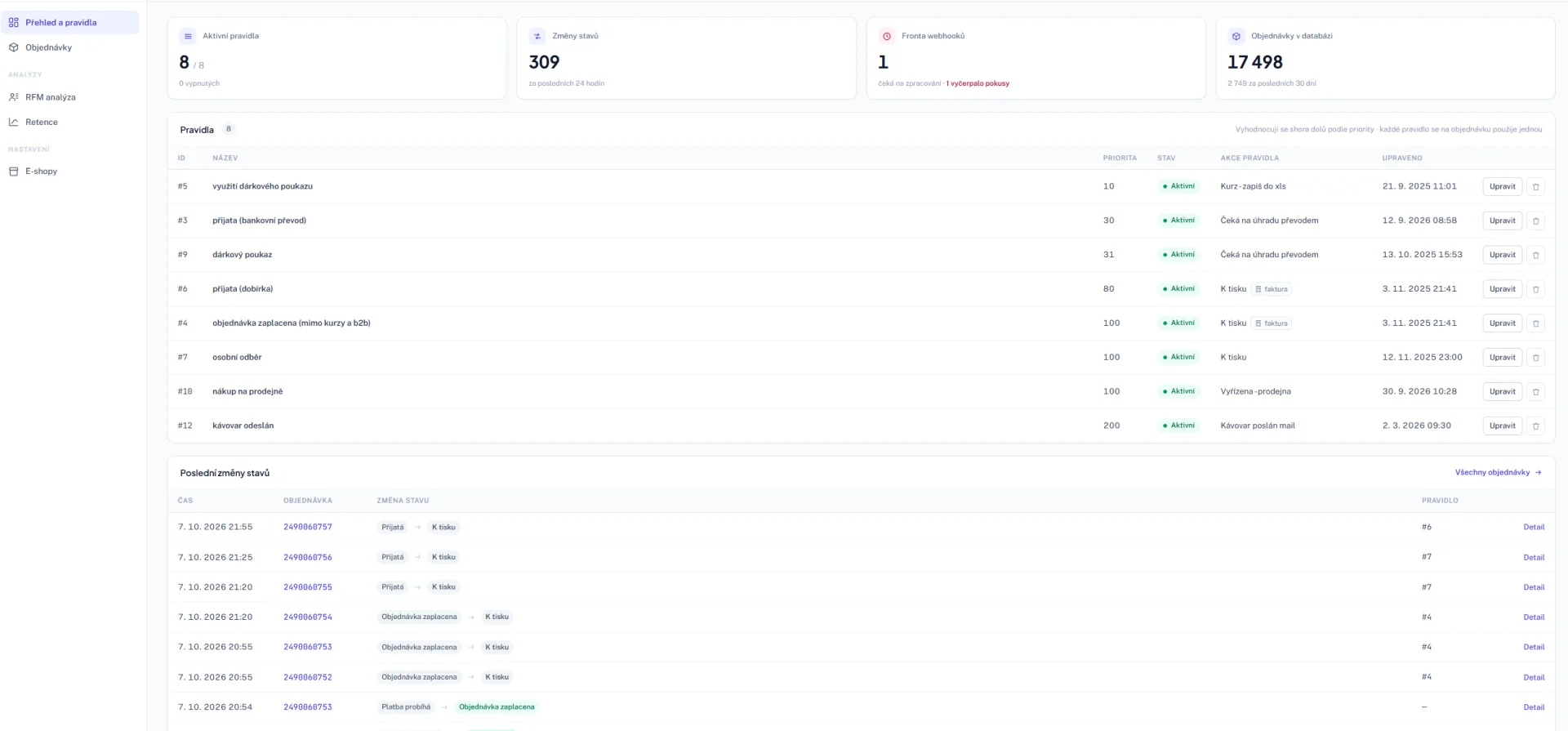Click the Fronta webhooků clock icon
1568x731 pixels.
tap(887, 36)
